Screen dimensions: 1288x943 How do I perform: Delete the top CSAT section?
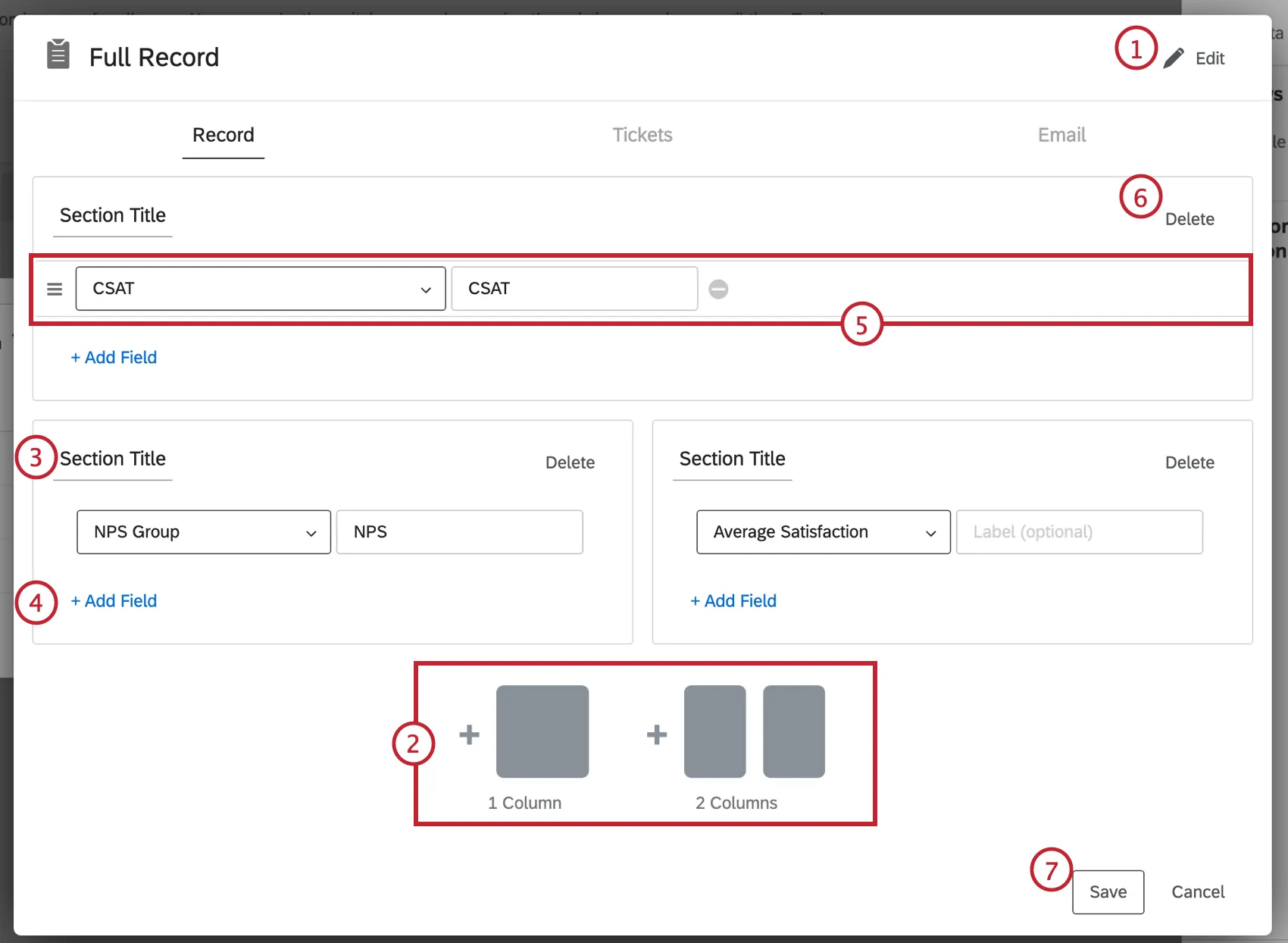click(1190, 219)
